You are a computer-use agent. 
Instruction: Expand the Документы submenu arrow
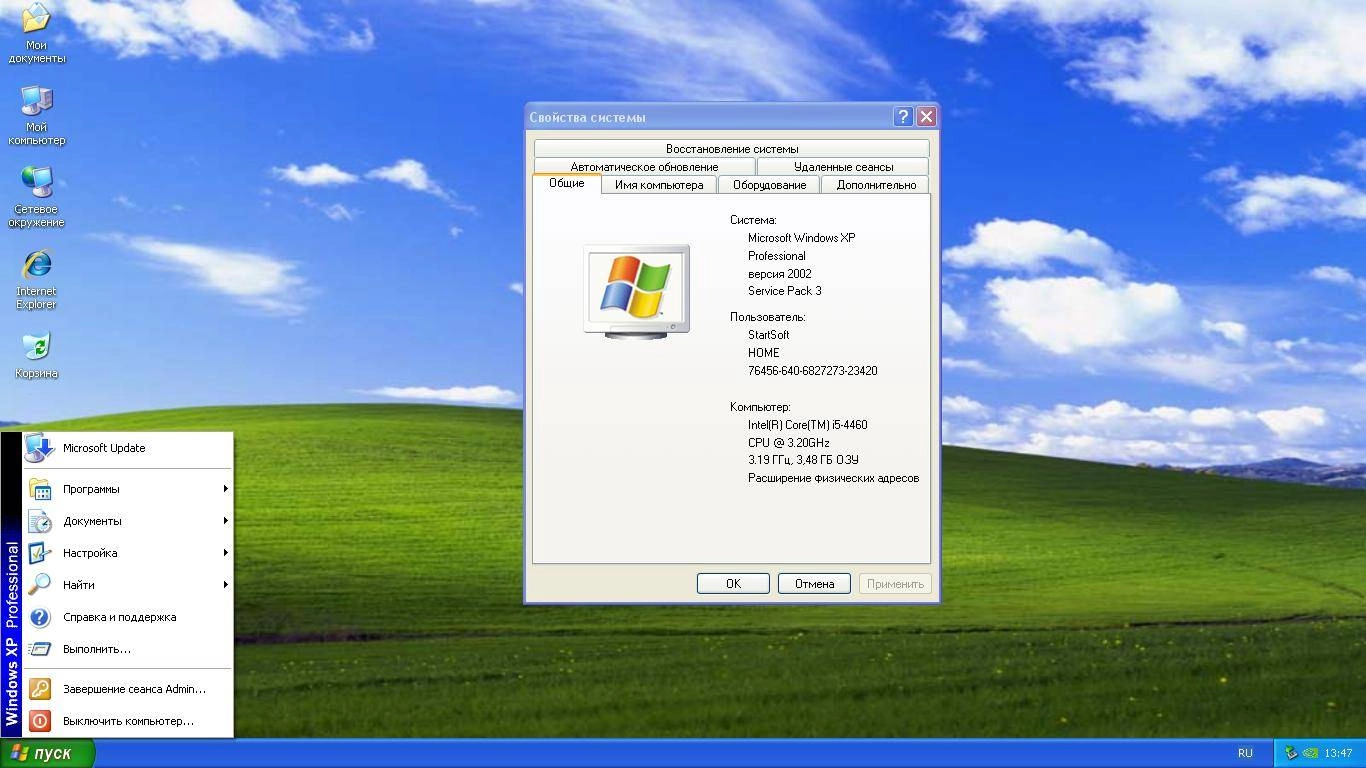coord(226,521)
